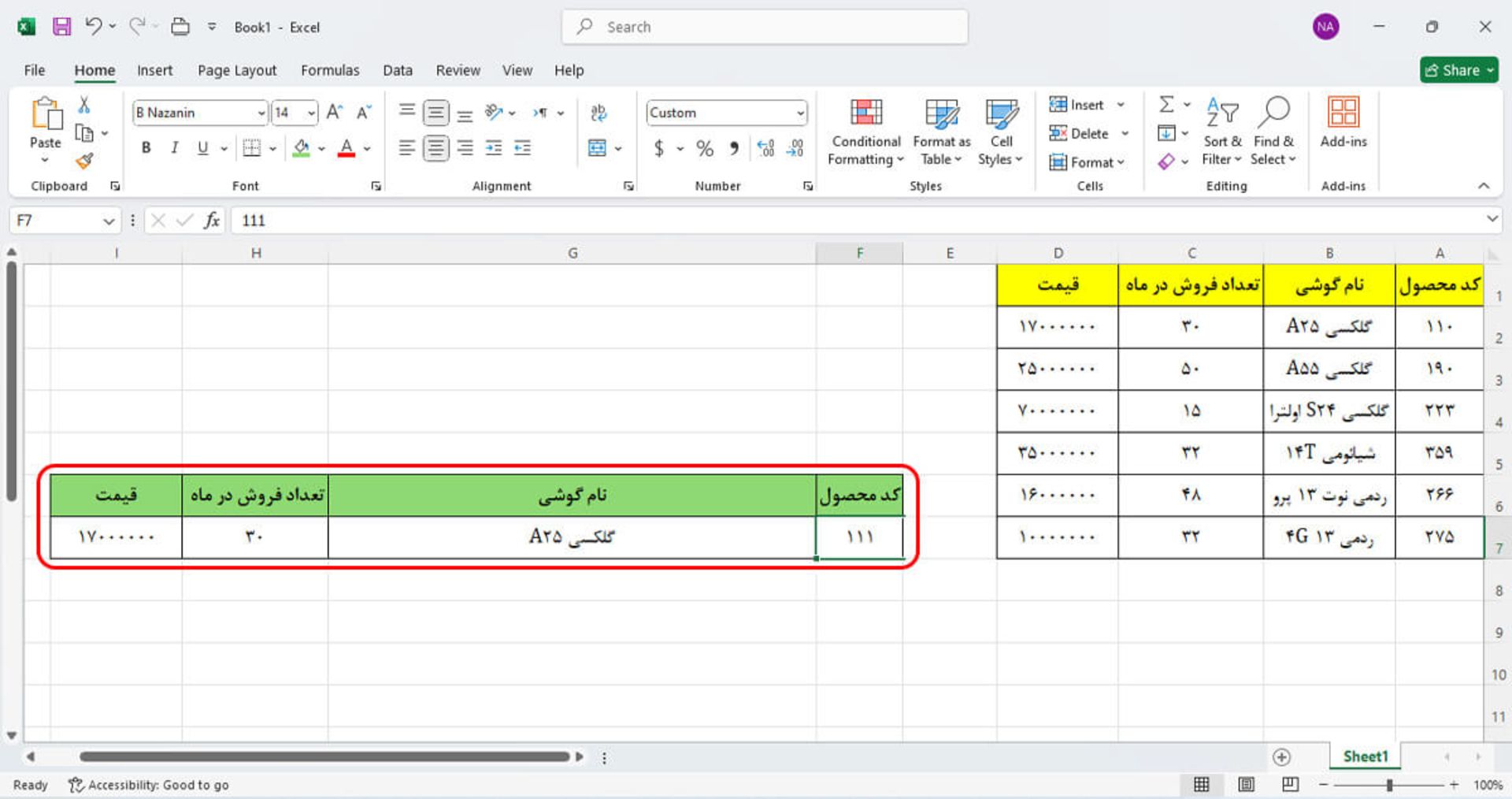Viewport: 1512px width, 799px height.
Task: Click the Font Color red A swatch
Action: [x=346, y=147]
